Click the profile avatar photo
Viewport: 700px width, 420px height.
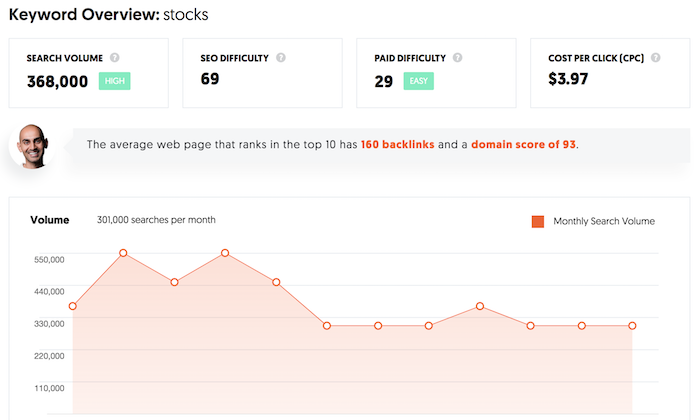pyautogui.click(x=32, y=146)
